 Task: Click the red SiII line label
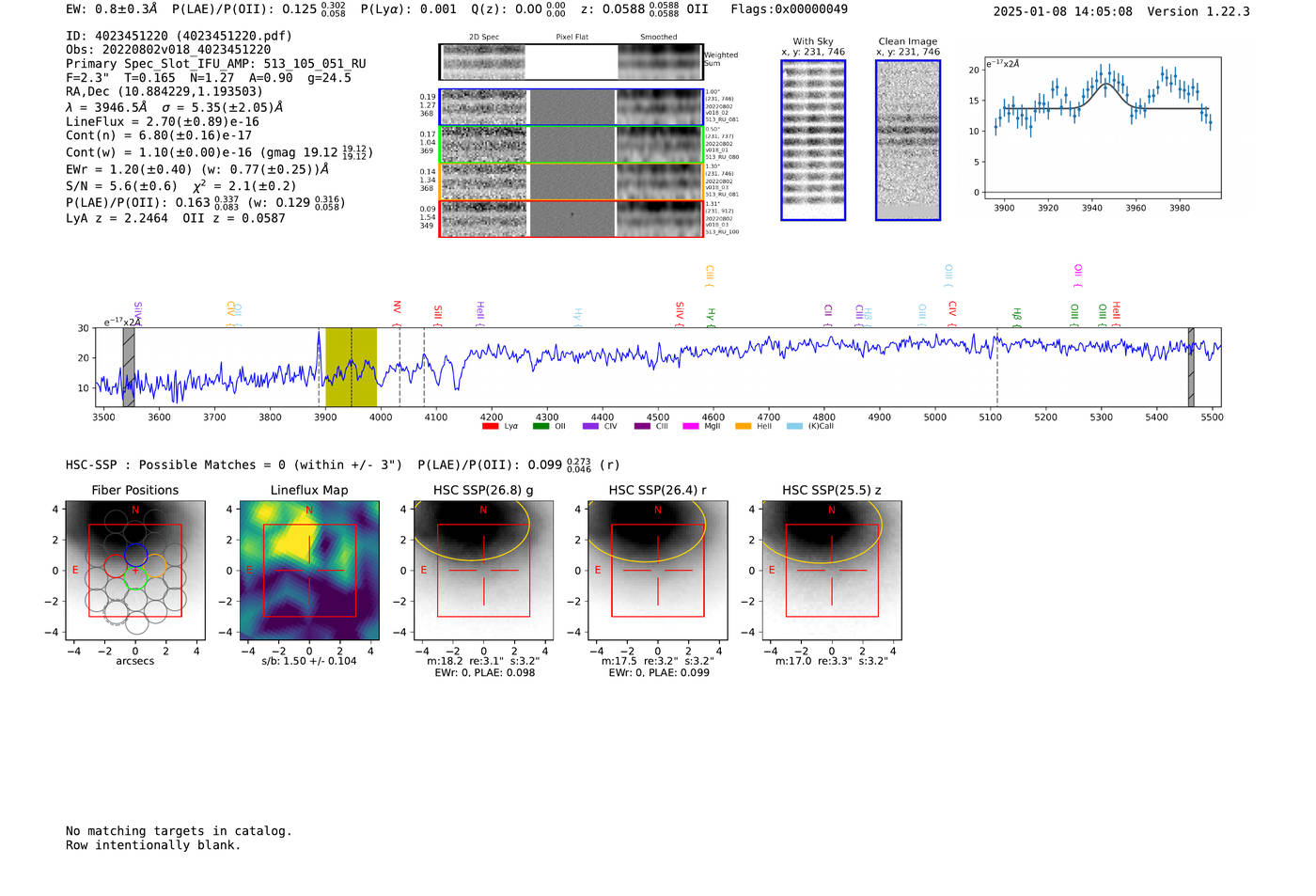437,312
